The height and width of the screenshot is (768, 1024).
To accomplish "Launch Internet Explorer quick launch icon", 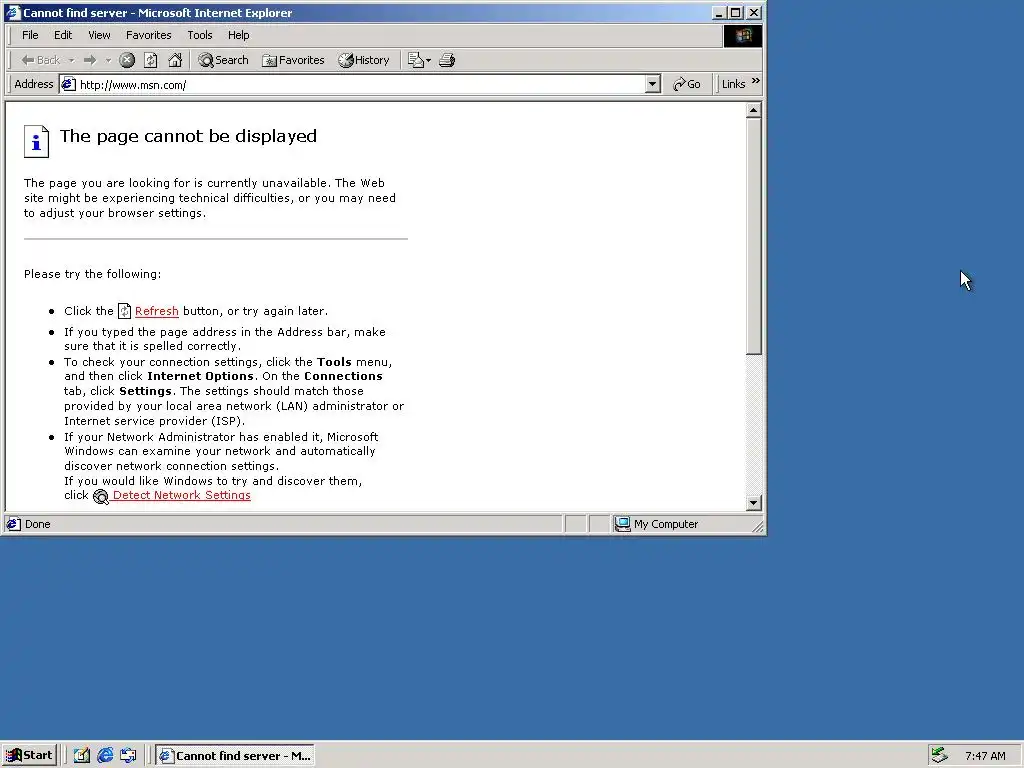I will click(x=105, y=756).
